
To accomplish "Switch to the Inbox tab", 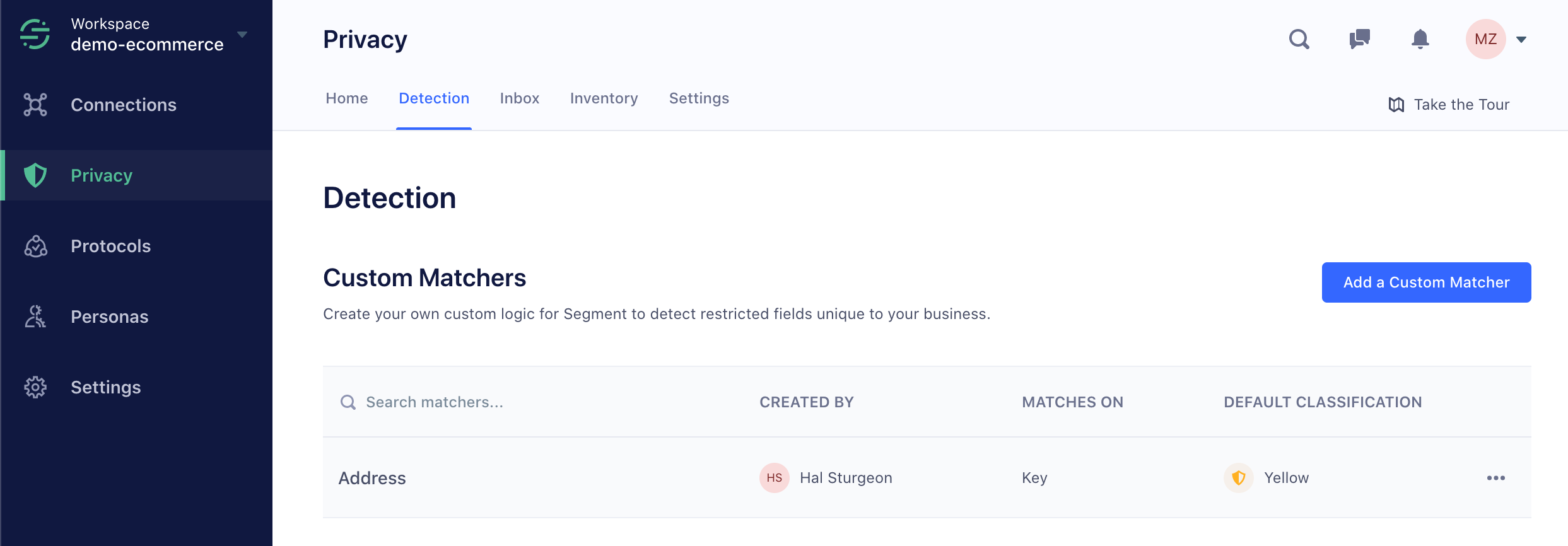I will coord(519,98).
